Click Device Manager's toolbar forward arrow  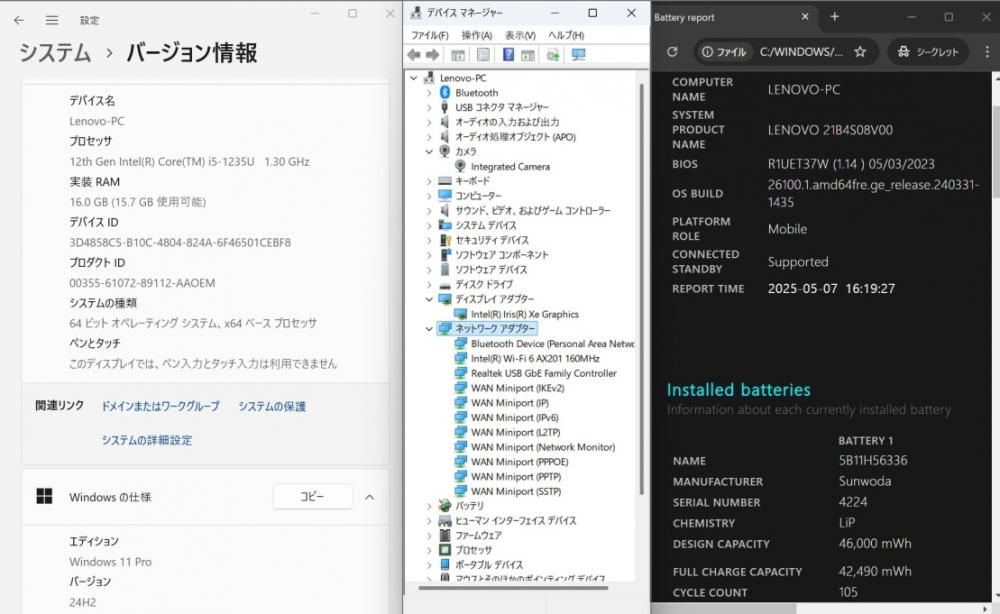[x=432, y=55]
